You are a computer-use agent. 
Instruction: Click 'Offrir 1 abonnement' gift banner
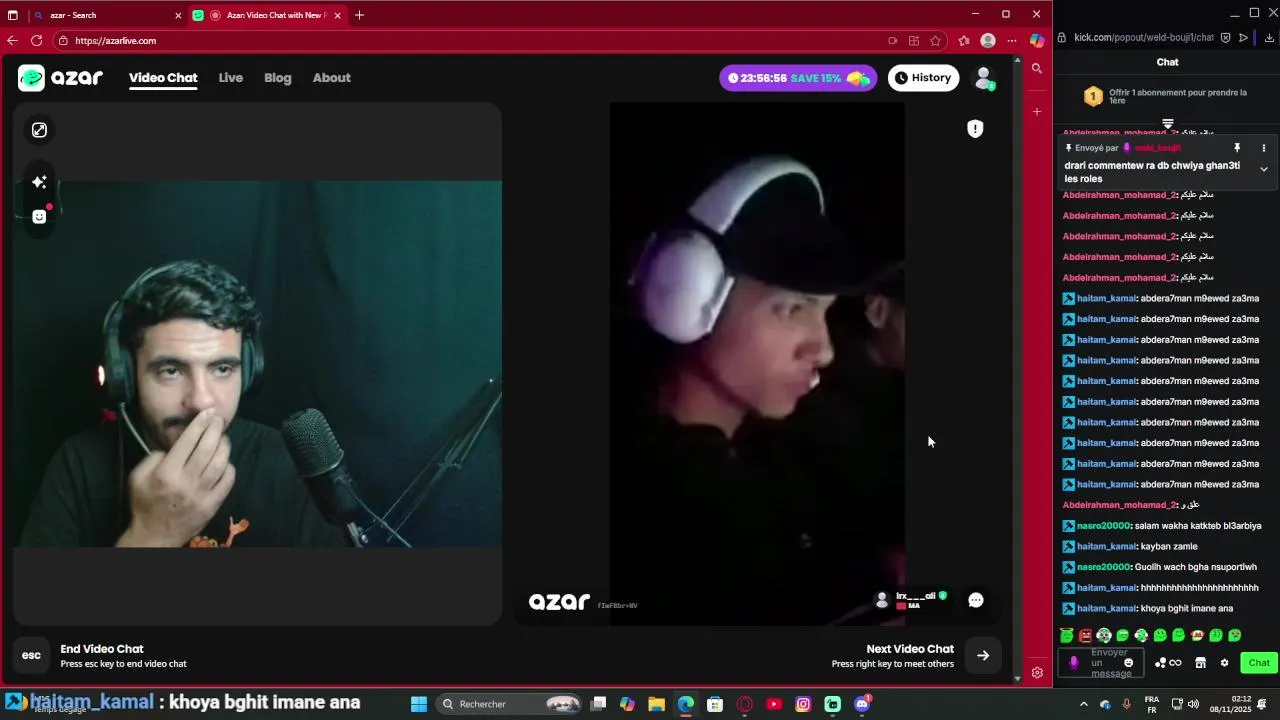pos(1167,97)
